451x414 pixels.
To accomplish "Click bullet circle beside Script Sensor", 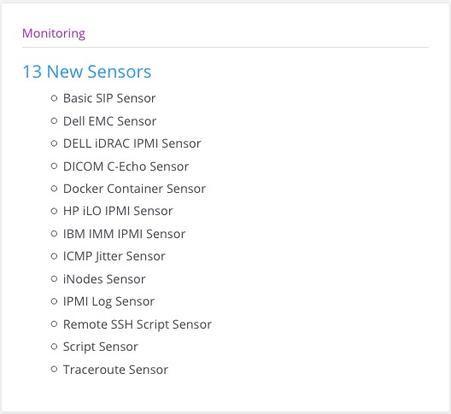I will pyautogui.click(x=54, y=347).
